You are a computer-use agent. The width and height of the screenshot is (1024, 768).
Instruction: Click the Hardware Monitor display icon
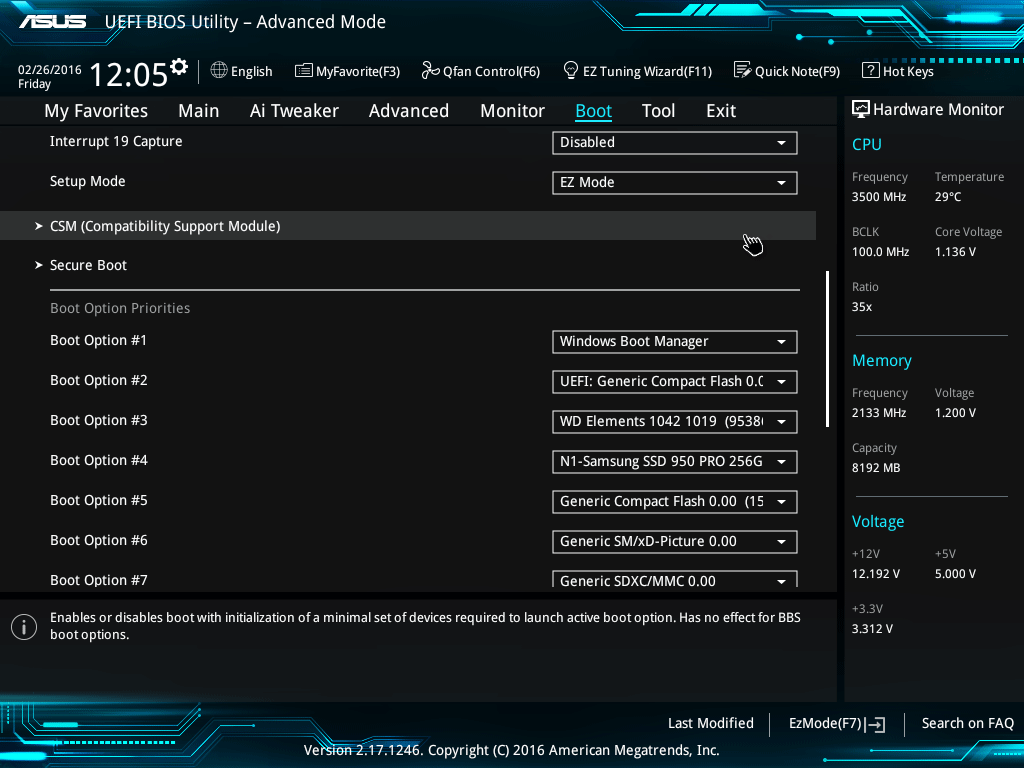coord(861,109)
